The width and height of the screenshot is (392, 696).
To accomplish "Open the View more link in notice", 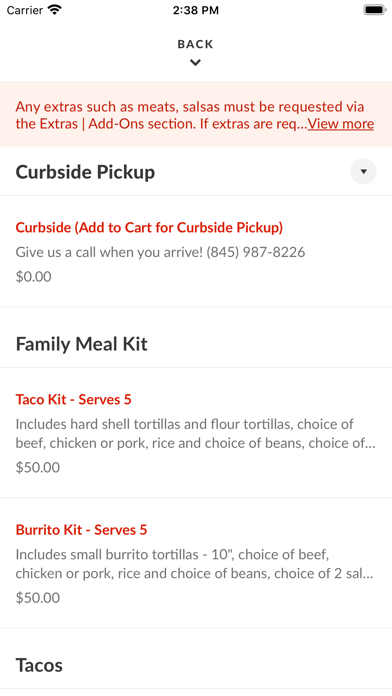I will (x=341, y=124).
